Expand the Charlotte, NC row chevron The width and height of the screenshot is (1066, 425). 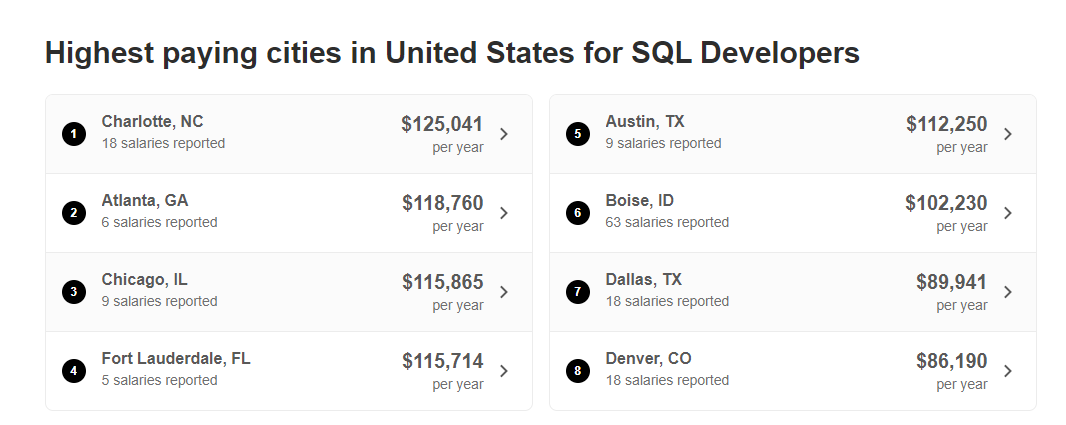tap(504, 134)
